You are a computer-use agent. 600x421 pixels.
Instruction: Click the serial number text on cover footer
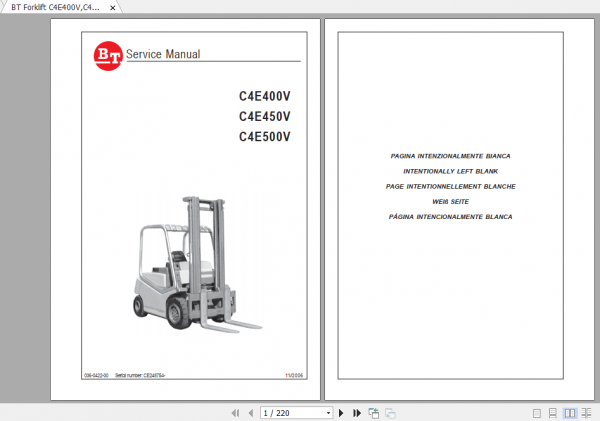click(140, 375)
